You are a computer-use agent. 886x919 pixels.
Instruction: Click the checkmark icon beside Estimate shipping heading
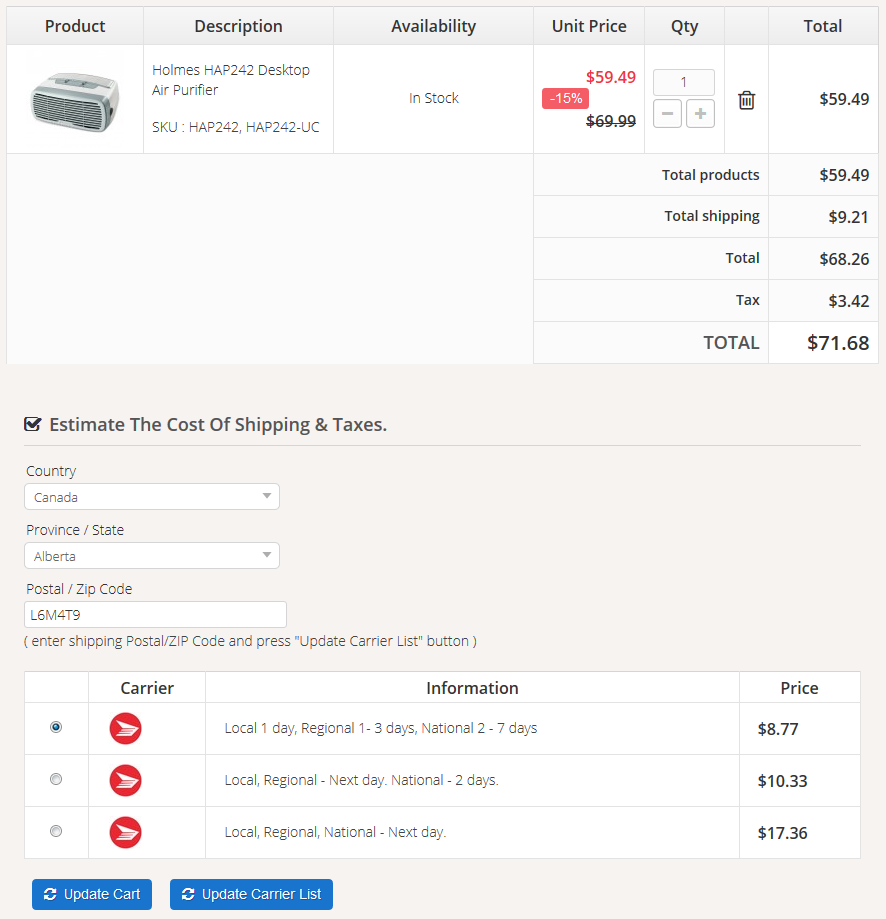point(33,425)
